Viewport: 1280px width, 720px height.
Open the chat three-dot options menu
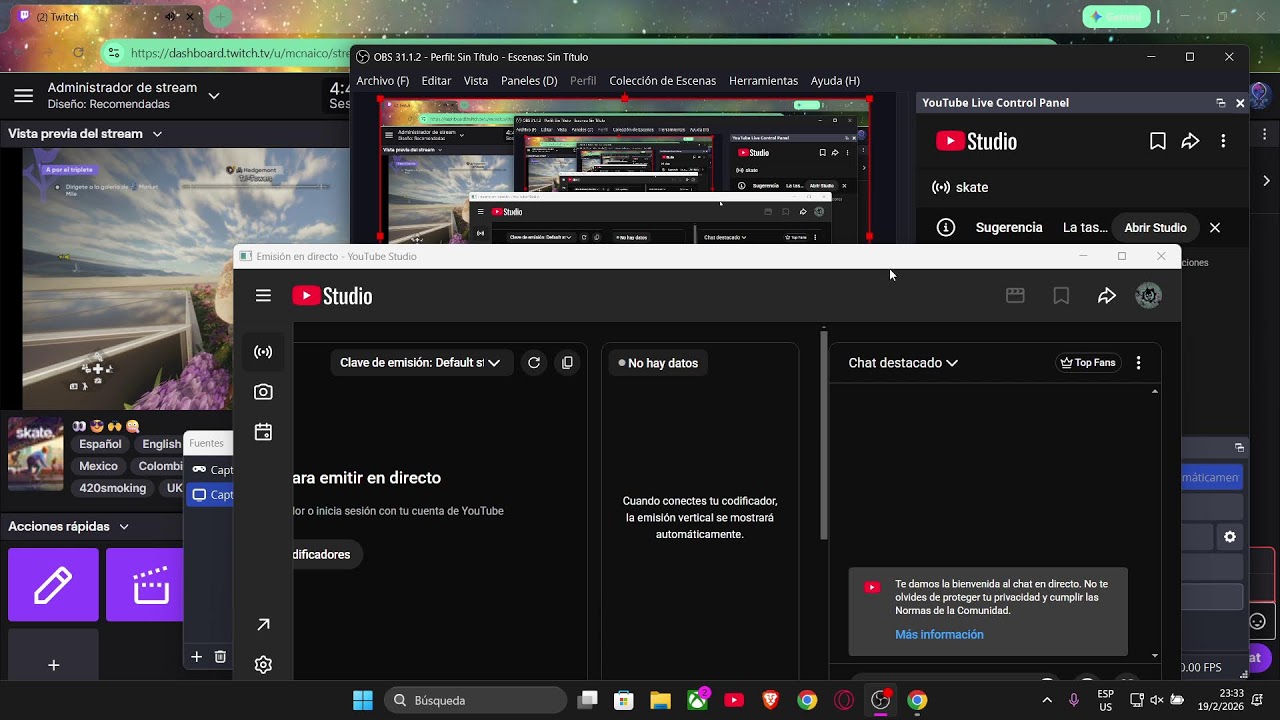tap(1138, 363)
